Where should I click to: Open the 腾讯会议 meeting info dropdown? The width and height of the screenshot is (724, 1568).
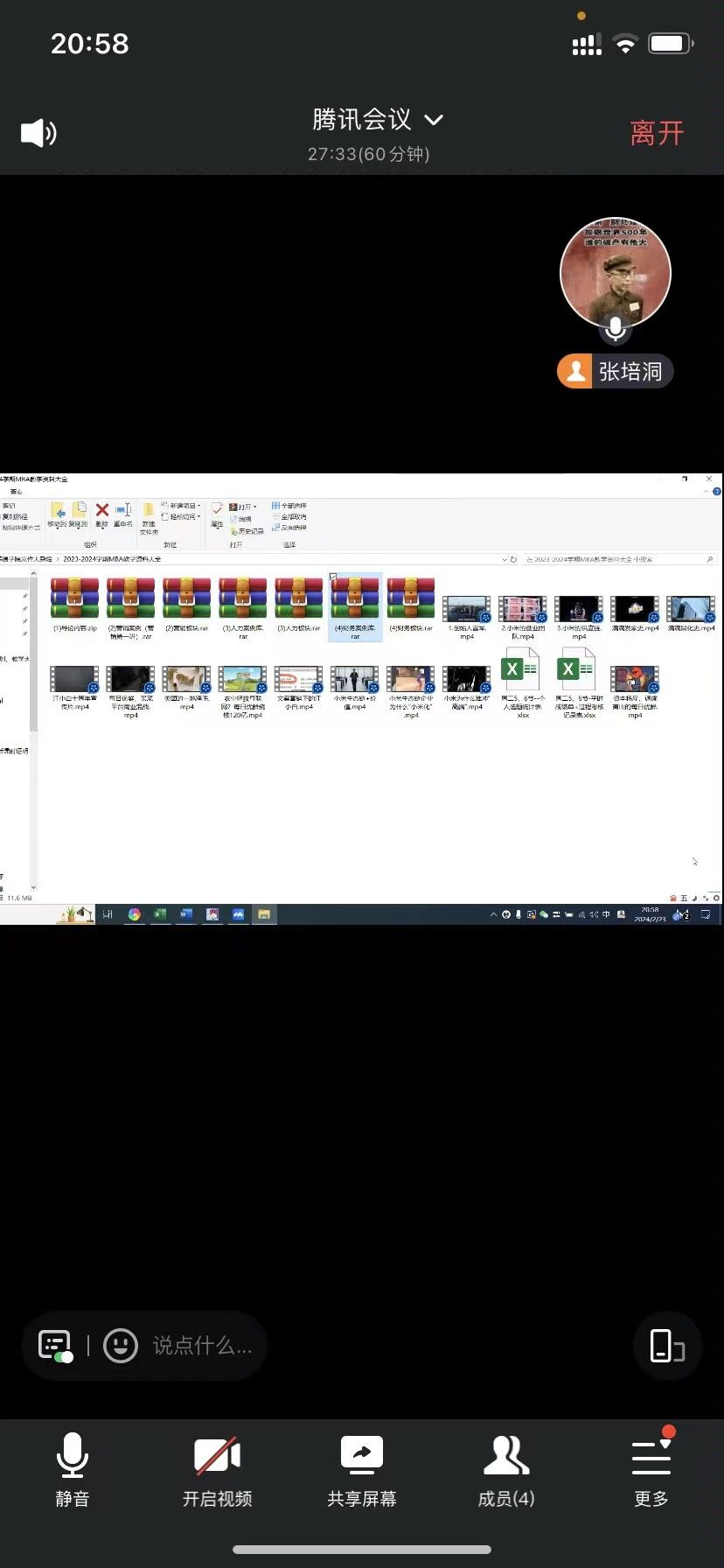click(x=378, y=120)
